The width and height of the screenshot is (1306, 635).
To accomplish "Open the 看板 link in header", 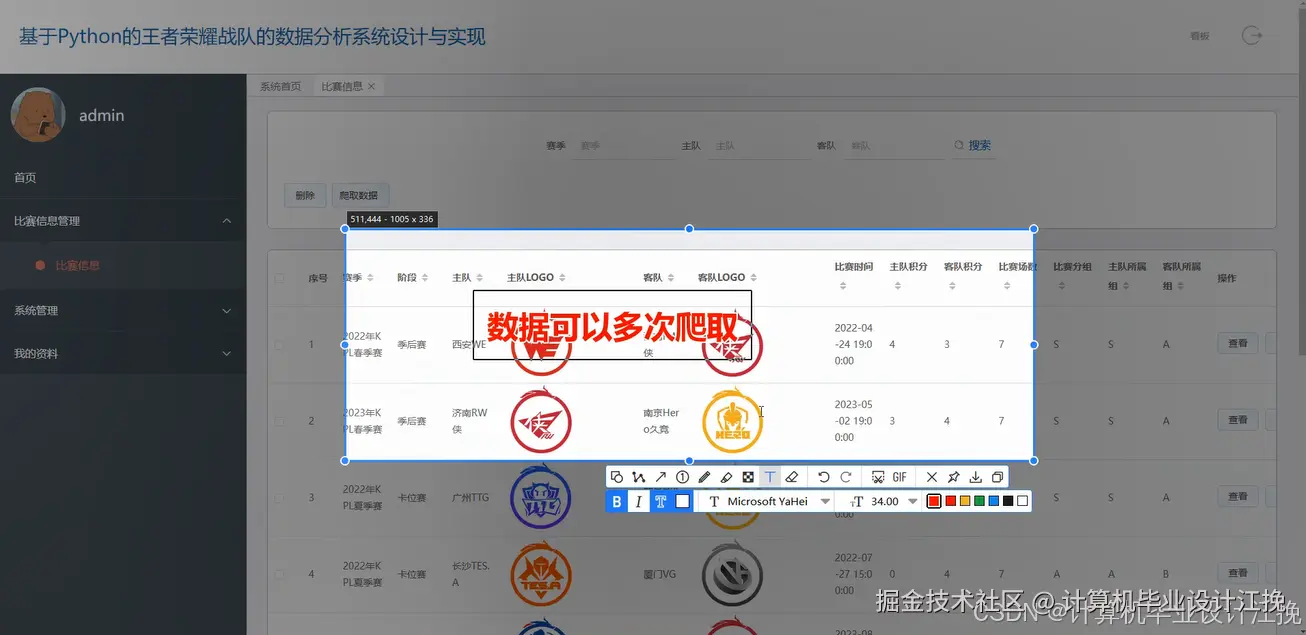I will (x=1199, y=36).
